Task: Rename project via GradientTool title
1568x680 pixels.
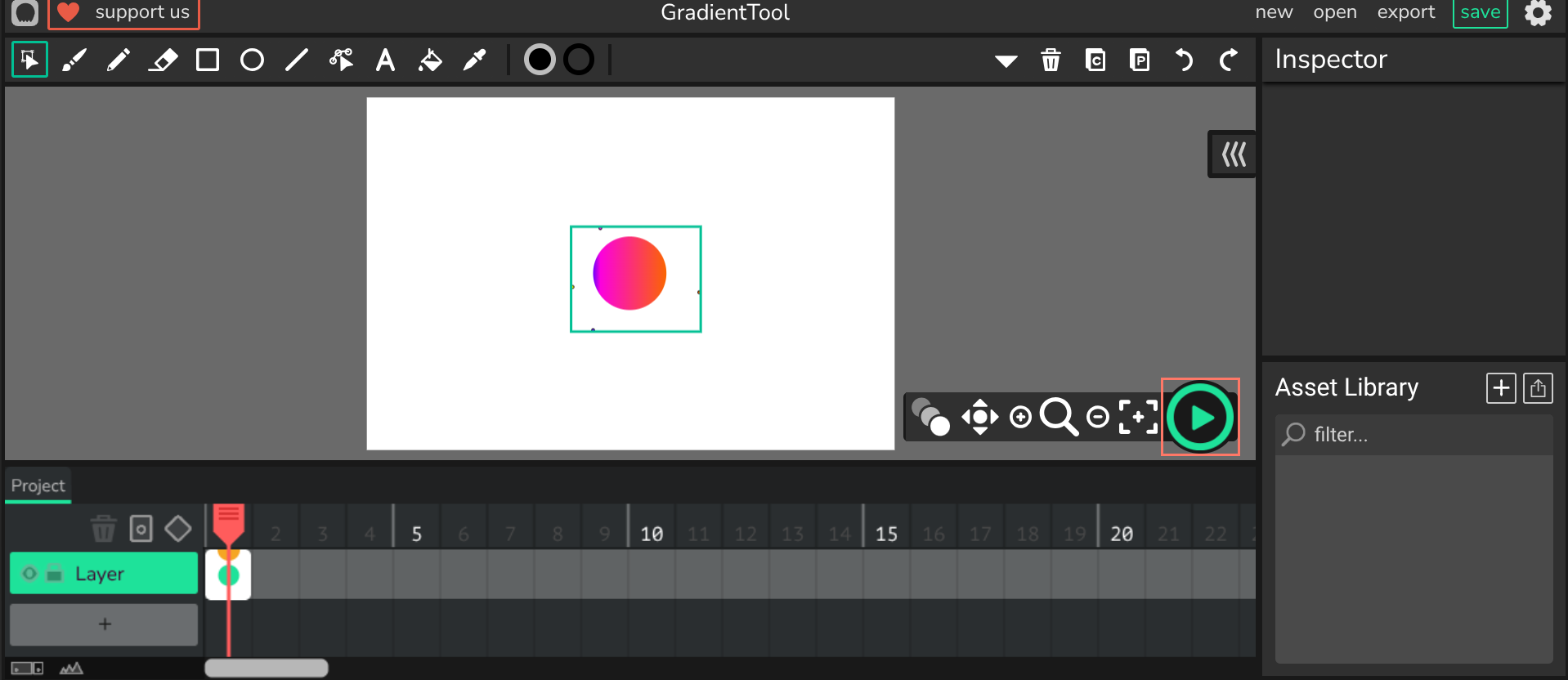Action: pos(725,12)
